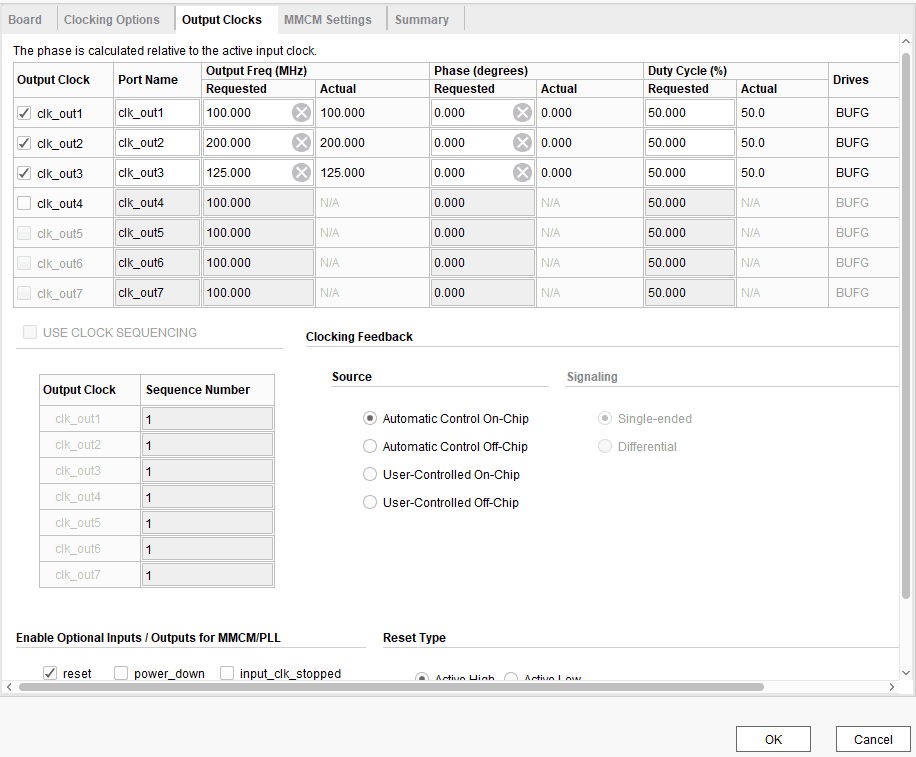916x757 pixels.
Task: Uncheck the clk_out2 output clock
Action: point(25,143)
